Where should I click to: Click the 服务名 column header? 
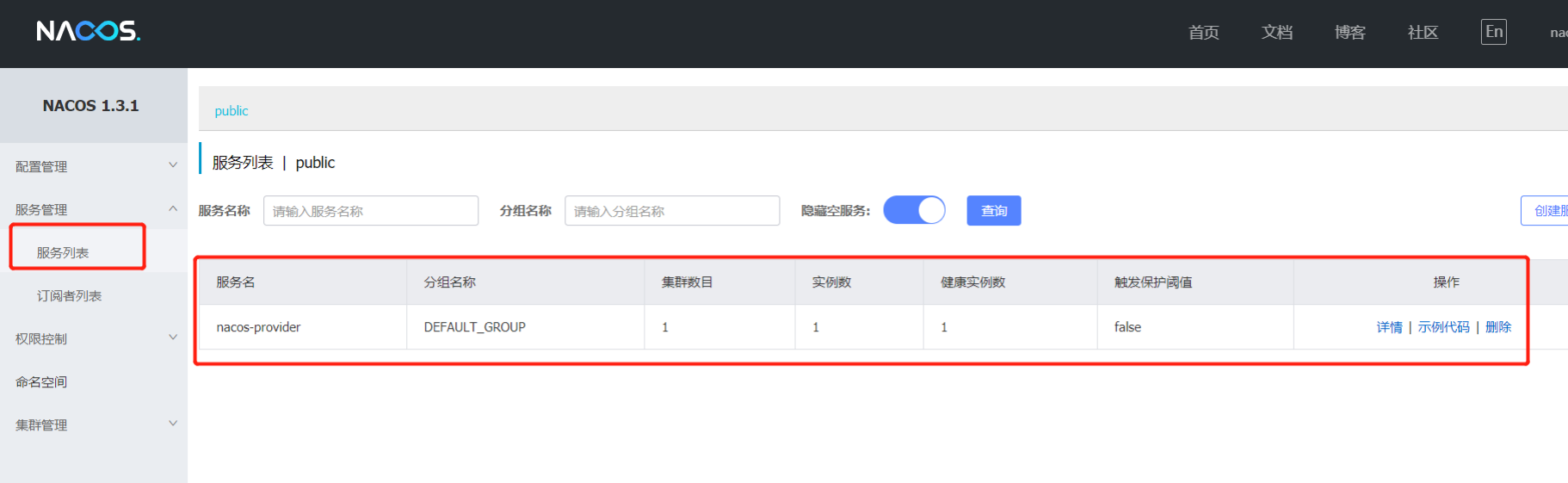click(x=303, y=282)
